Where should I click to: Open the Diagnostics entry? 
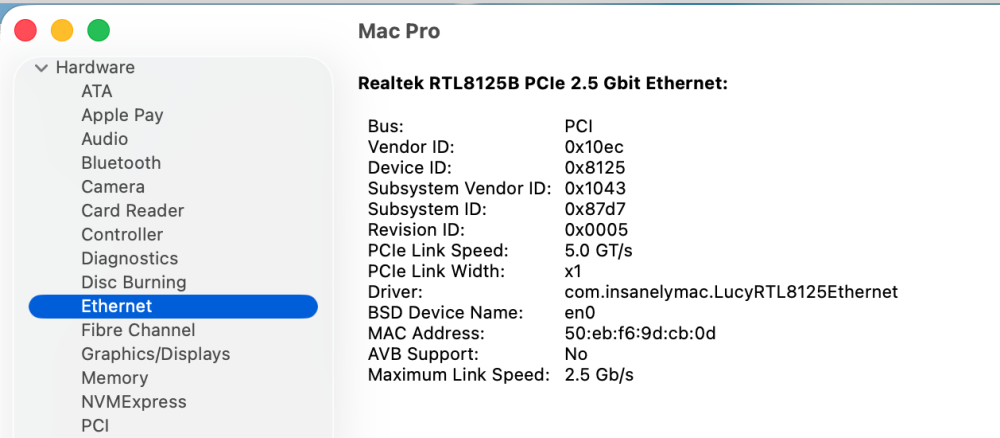coord(129,259)
